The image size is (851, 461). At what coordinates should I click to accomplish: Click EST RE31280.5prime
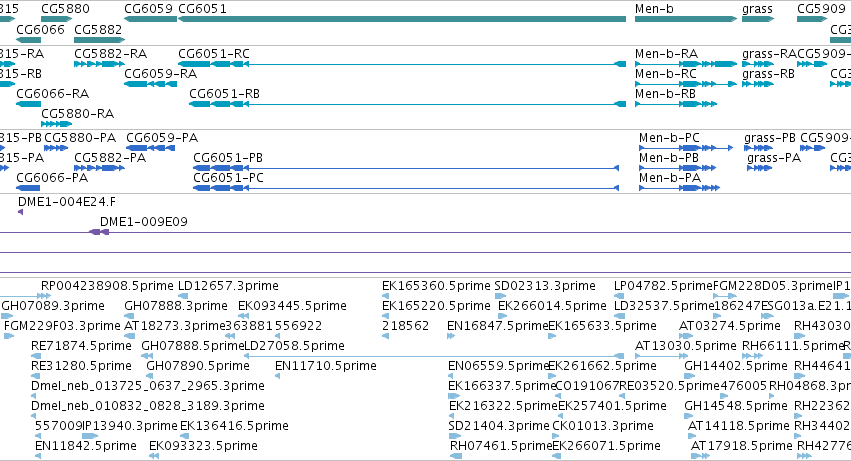point(81,367)
